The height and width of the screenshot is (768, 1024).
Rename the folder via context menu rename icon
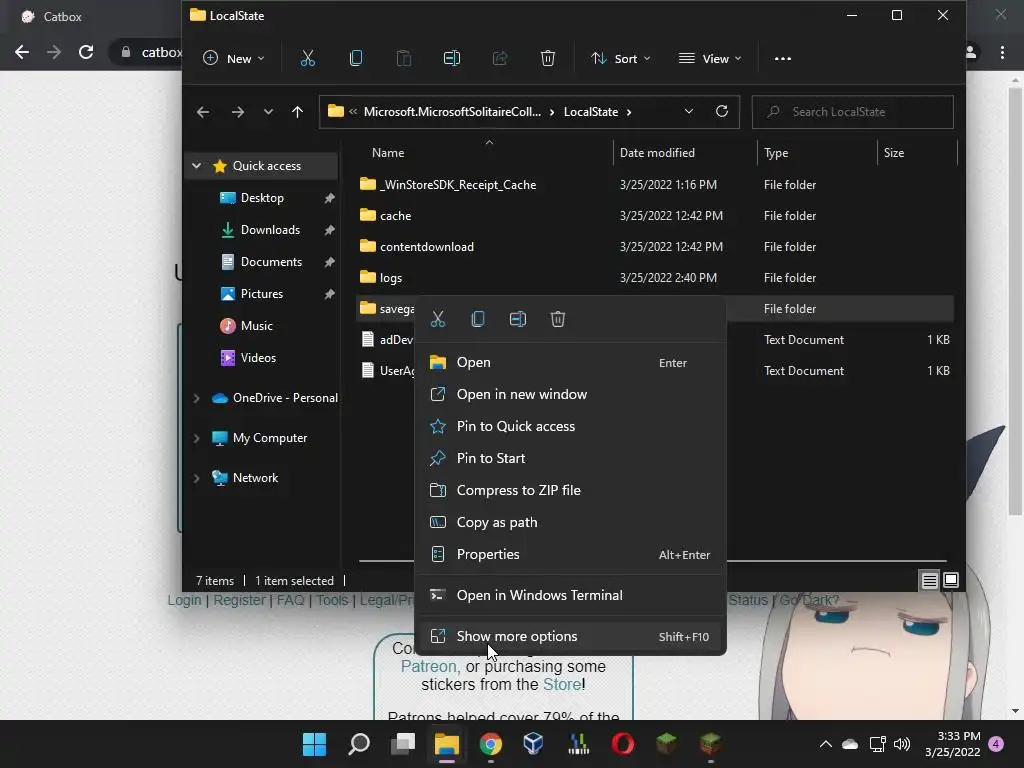(518, 319)
